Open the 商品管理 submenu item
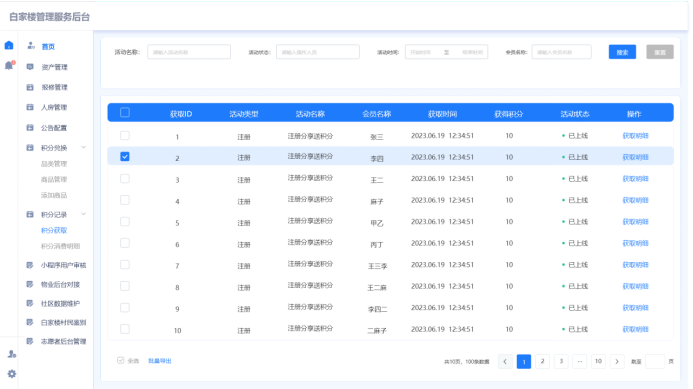This screenshot has width=693, height=389. pos(54,179)
